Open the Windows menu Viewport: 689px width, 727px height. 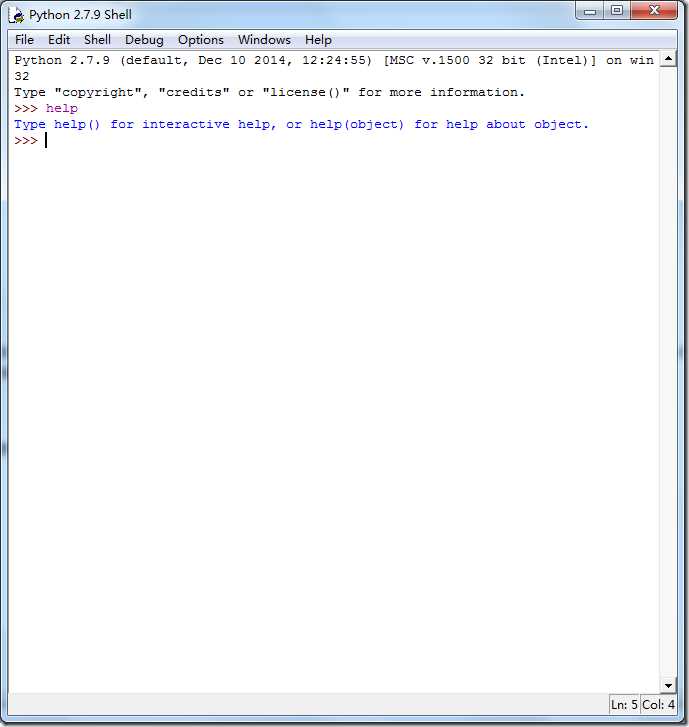(264, 40)
